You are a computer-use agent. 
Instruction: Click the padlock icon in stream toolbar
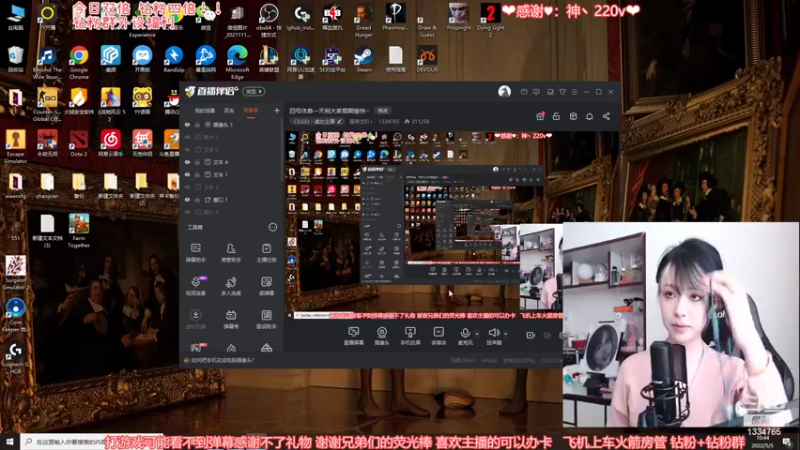pos(556,116)
